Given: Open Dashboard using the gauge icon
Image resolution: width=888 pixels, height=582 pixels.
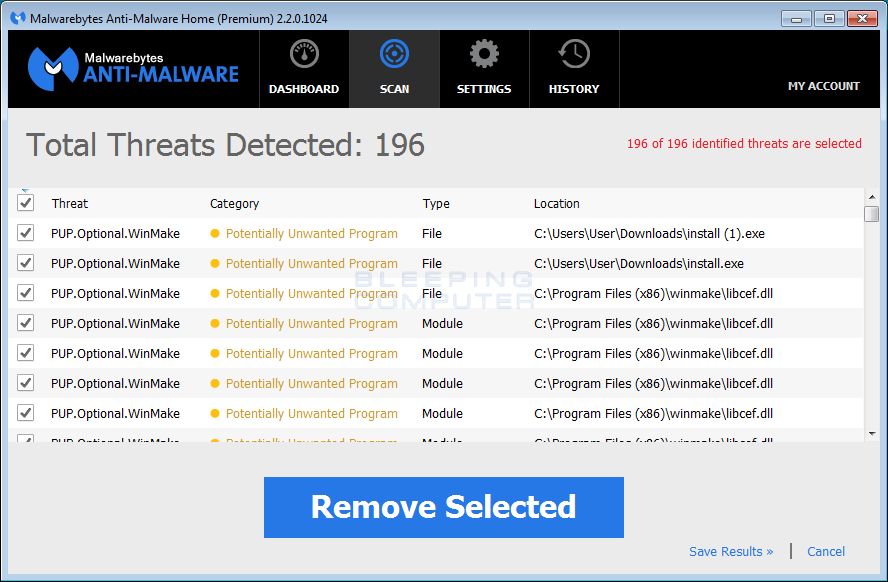Looking at the screenshot, I should pos(303,53).
